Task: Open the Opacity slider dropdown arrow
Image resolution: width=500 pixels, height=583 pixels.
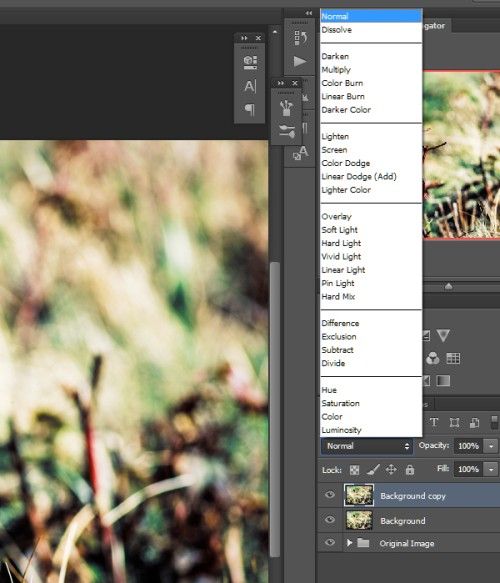Action: [491, 446]
